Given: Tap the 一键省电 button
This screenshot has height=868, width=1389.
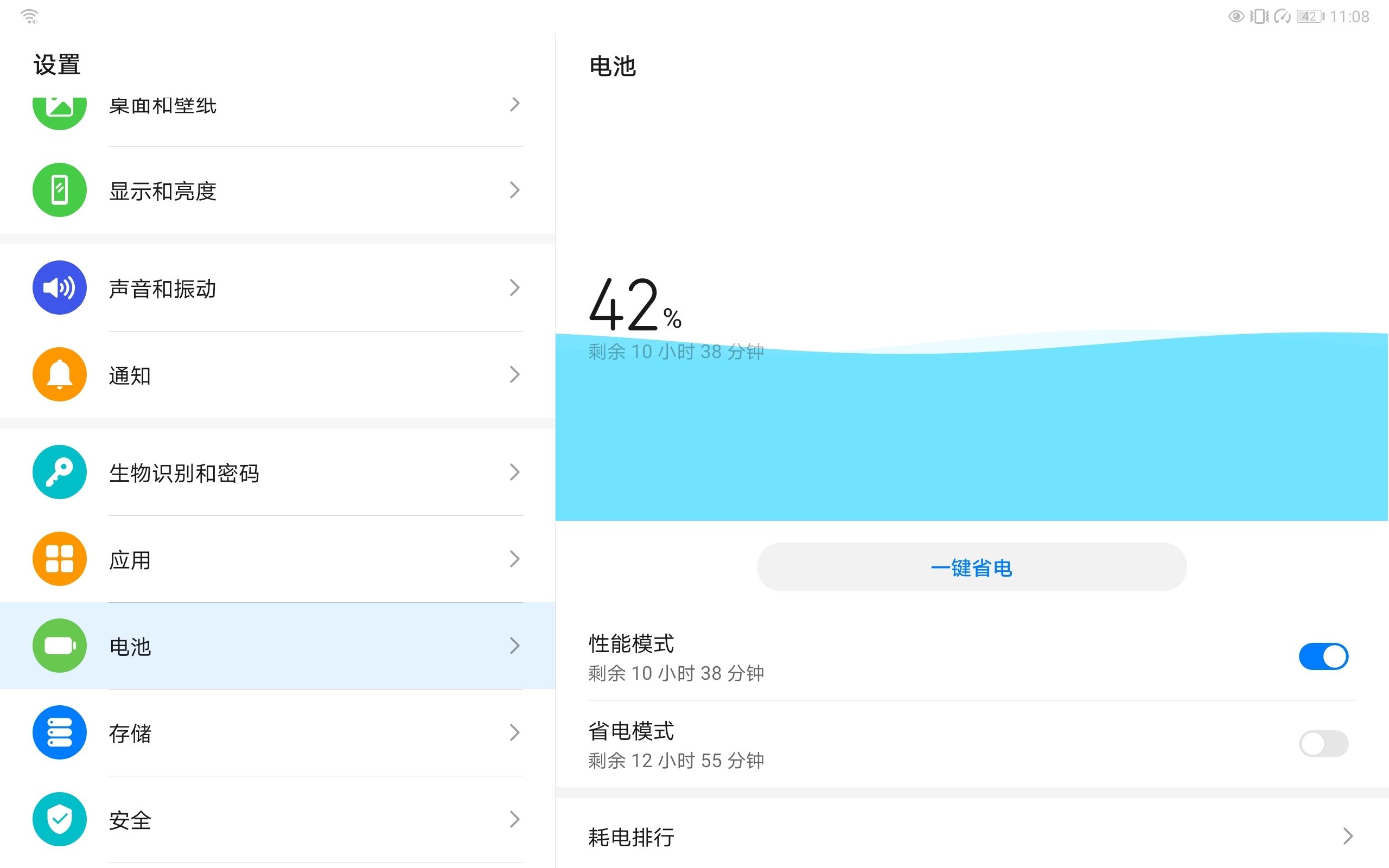Looking at the screenshot, I should (972, 567).
